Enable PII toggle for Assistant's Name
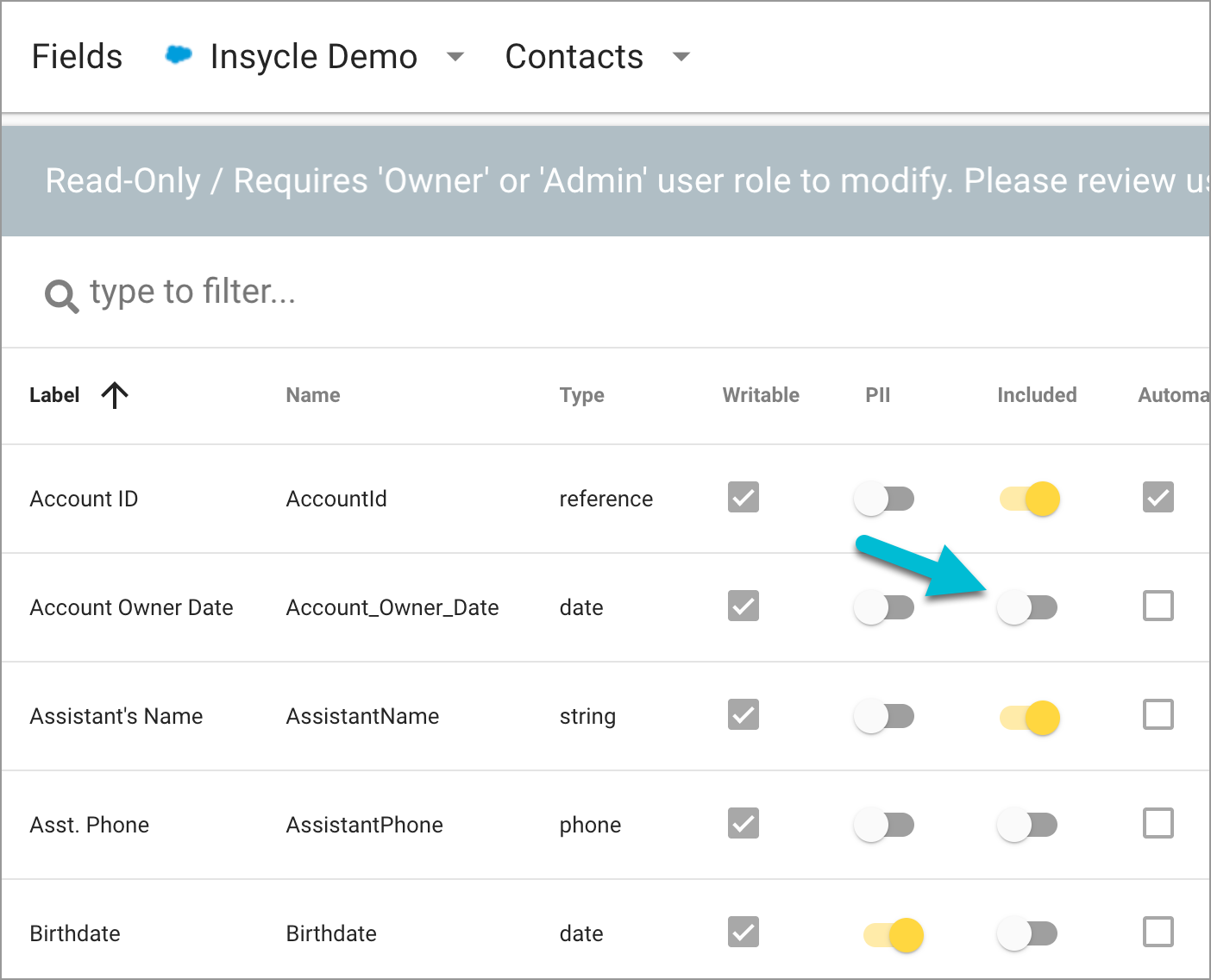Image resolution: width=1211 pixels, height=980 pixels. pyautogui.click(x=884, y=716)
